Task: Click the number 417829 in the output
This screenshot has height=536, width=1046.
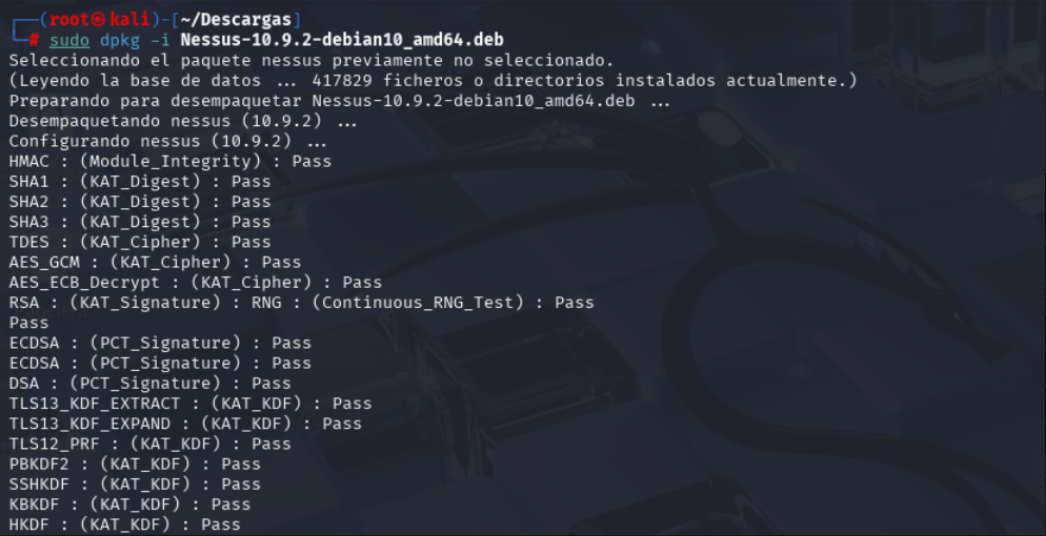Action: (x=342, y=80)
